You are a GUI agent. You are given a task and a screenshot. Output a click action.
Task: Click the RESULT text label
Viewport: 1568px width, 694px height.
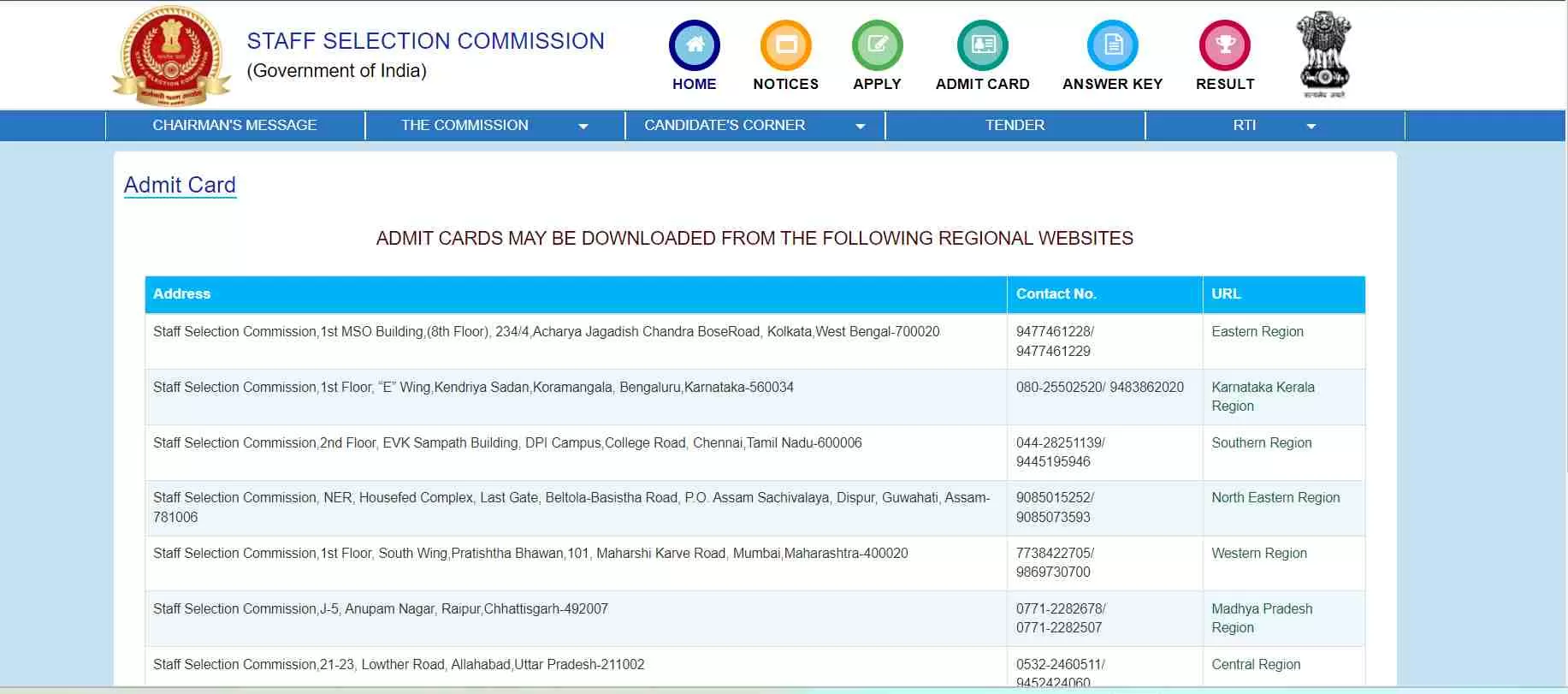[1225, 84]
